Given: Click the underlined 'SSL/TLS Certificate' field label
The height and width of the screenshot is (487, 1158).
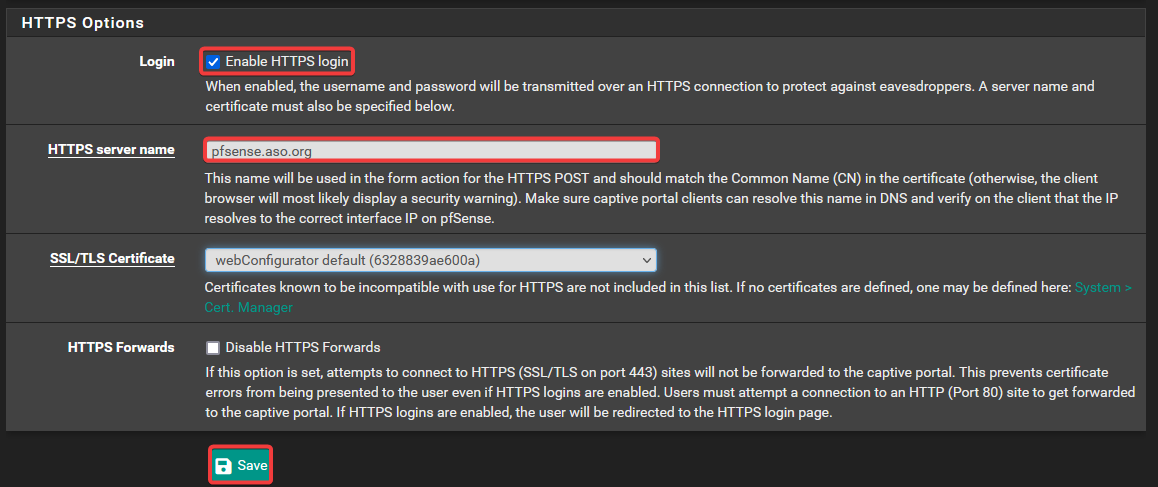Looking at the screenshot, I should coord(112,259).
